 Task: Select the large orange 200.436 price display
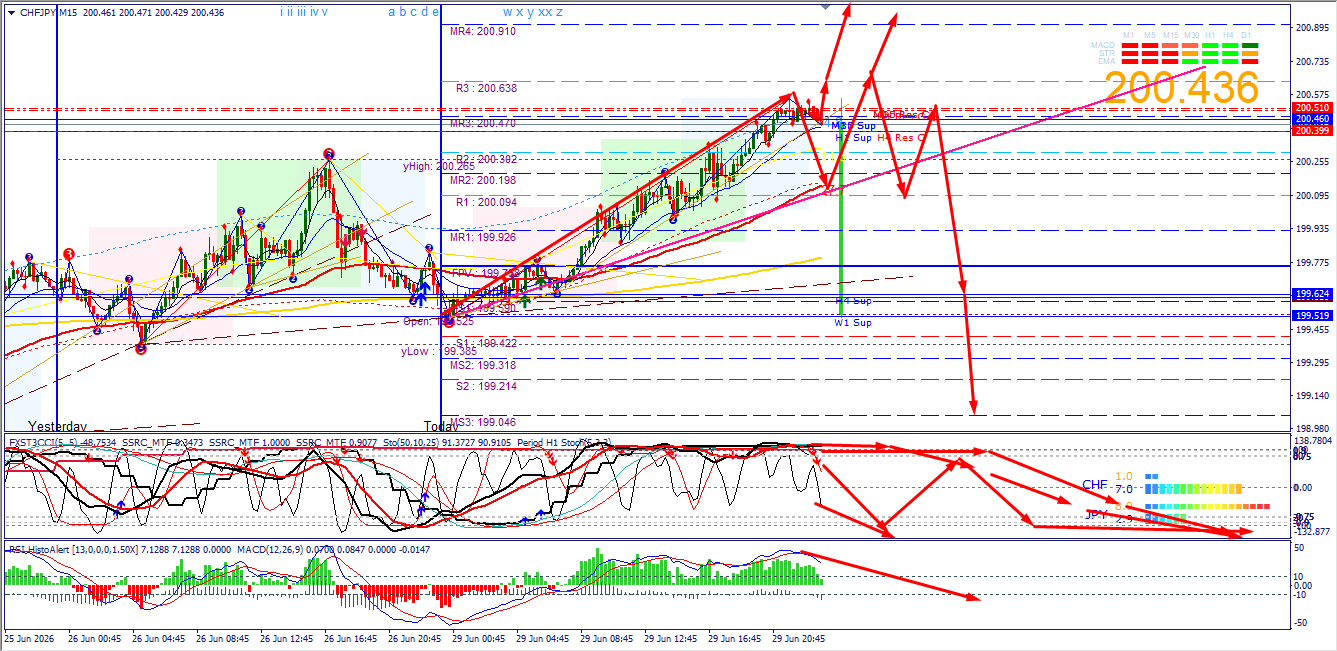coord(1181,88)
